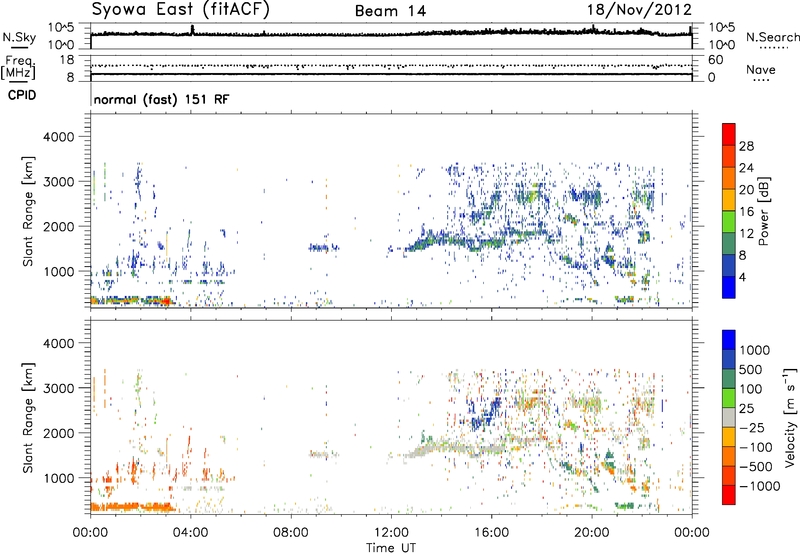
Task: Click the 04:00 time tick label
Action: pos(190,533)
